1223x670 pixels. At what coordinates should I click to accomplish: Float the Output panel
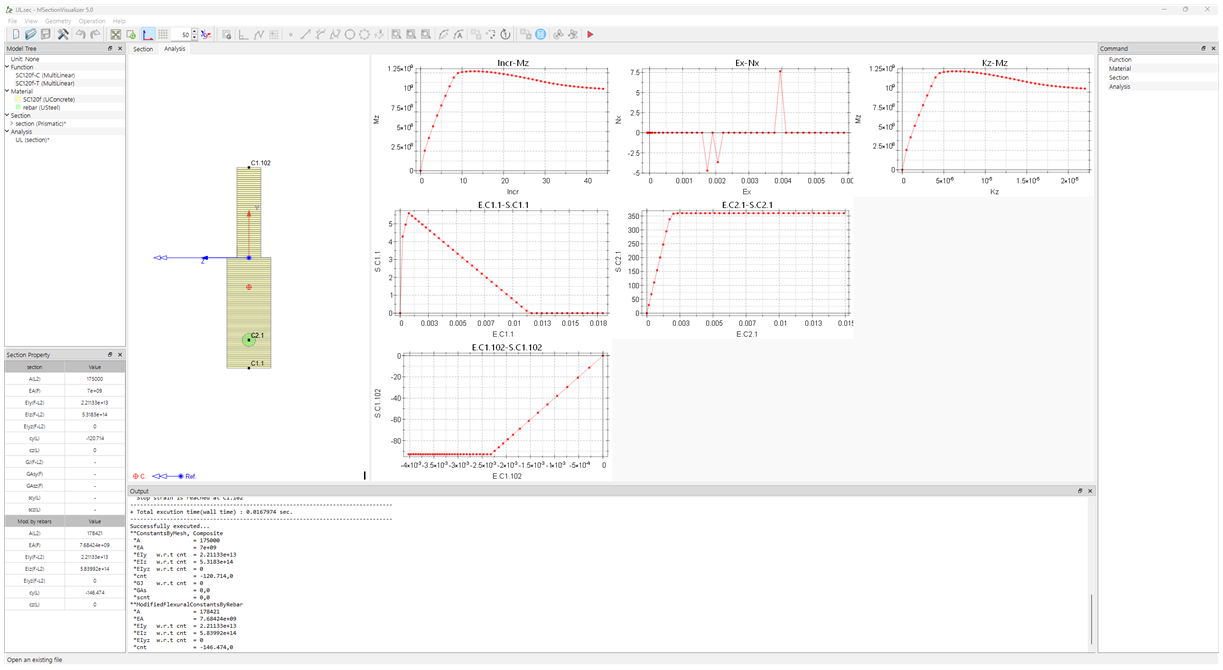[1080, 491]
